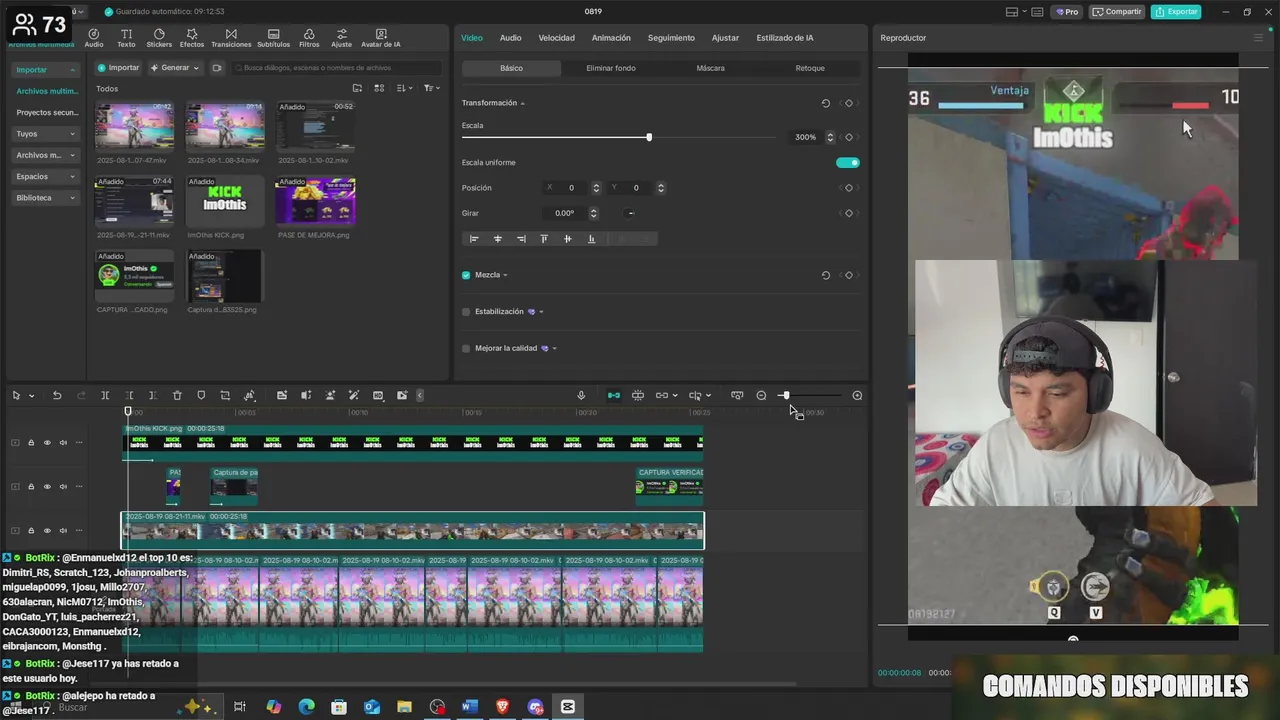The width and height of the screenshot is (1280, 720).
Task: Open the Avatar de IA panel
Action: pyautogui.click(x=381, y=38)
